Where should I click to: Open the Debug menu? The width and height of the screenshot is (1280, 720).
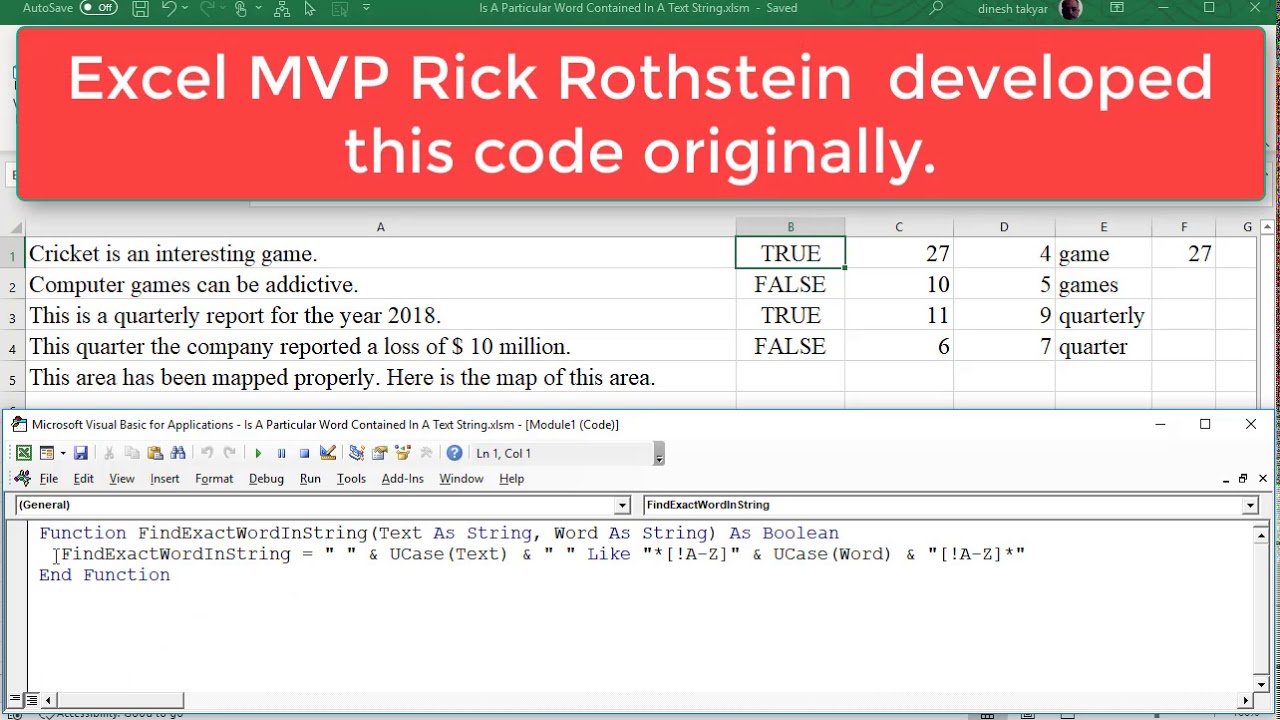tap(266, 479)
